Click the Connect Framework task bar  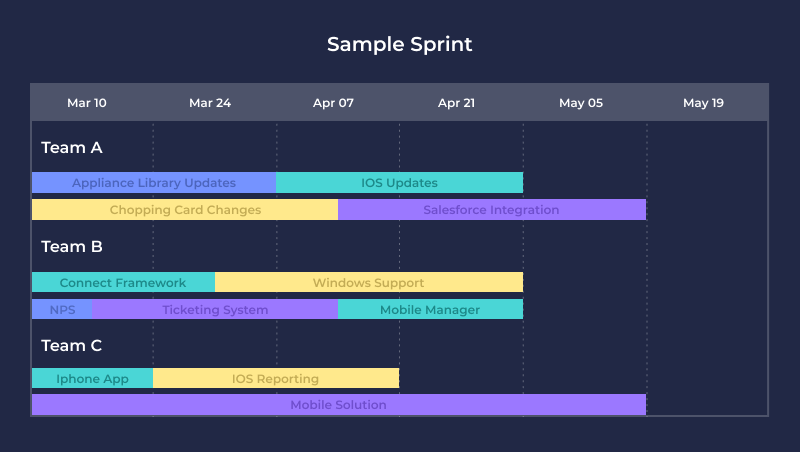pos(123,283)
